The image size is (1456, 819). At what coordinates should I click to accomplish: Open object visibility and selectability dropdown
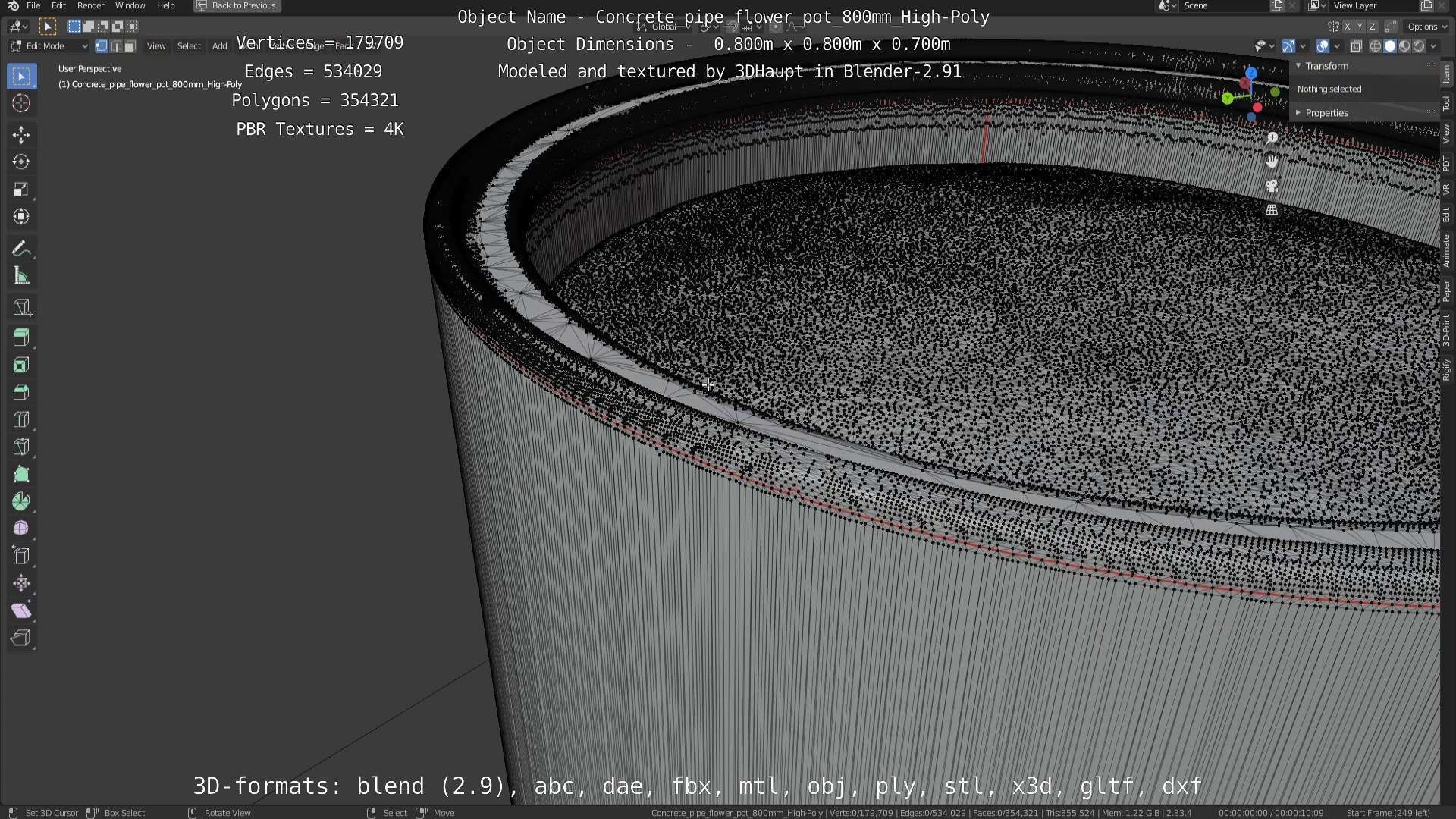(1264, 46)
